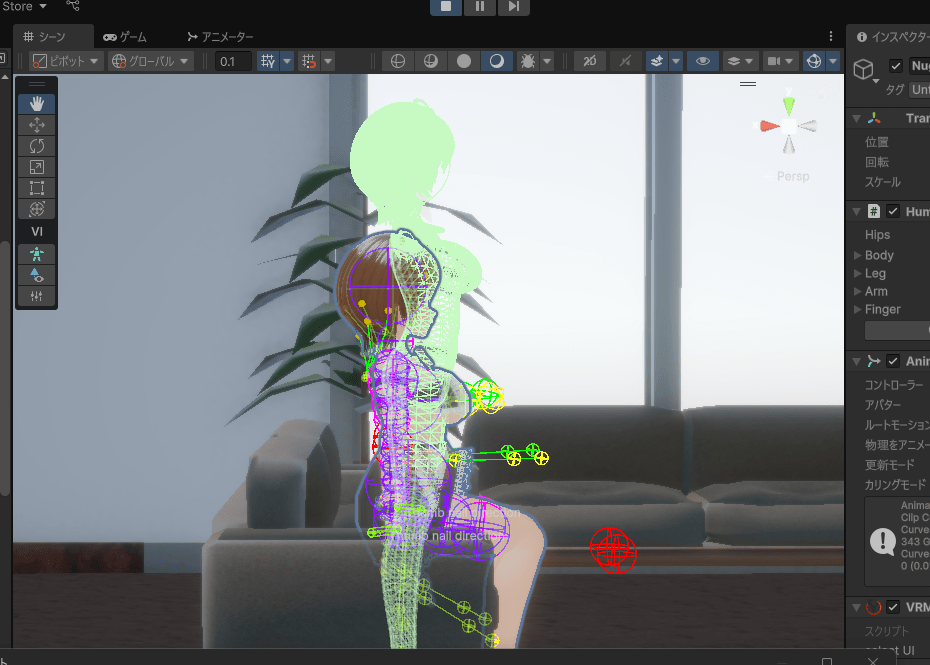Select the Move tool
Viewport: 930px width, 665px height.
37,125
